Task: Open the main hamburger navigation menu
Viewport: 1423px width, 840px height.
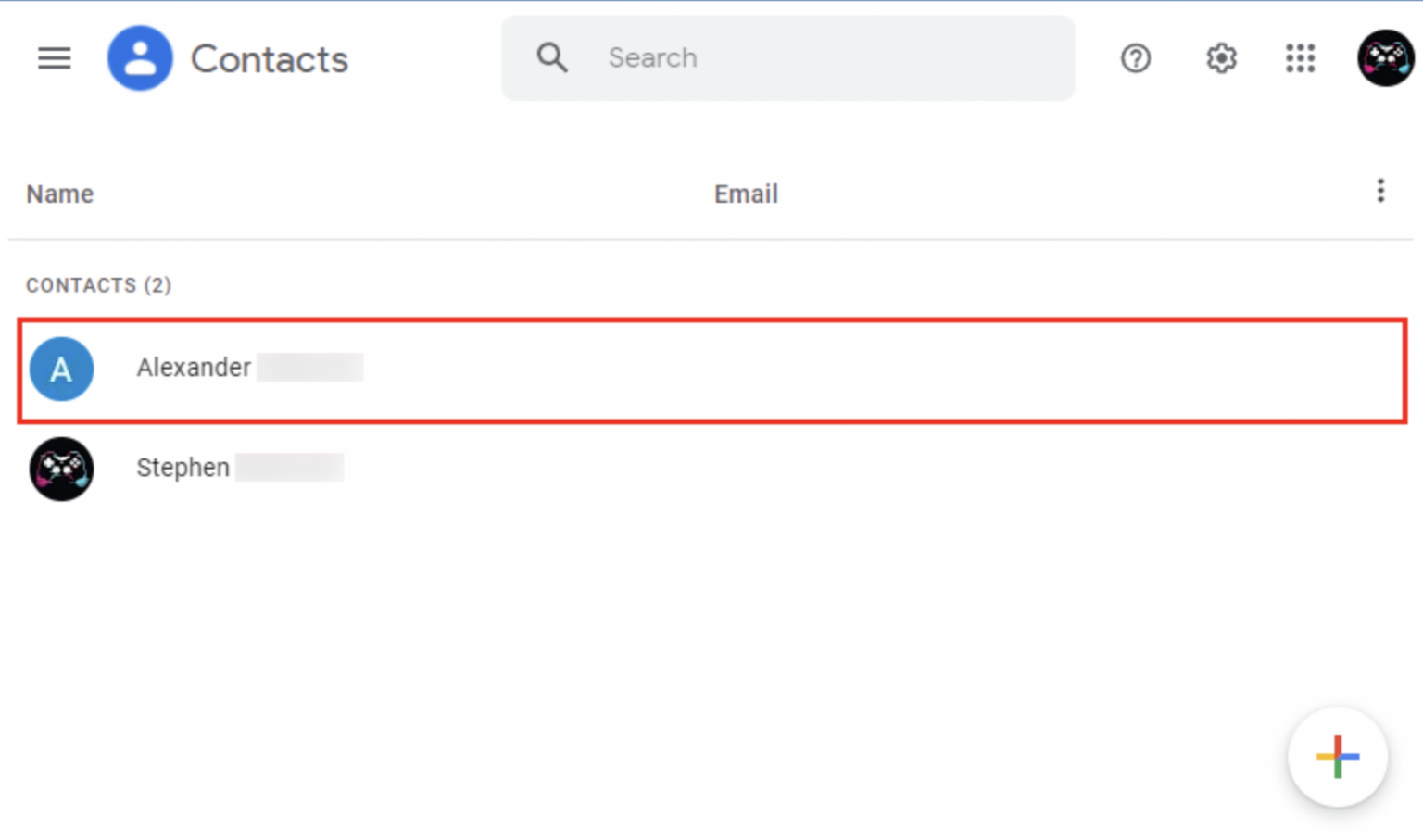Action: pos(55,58)
